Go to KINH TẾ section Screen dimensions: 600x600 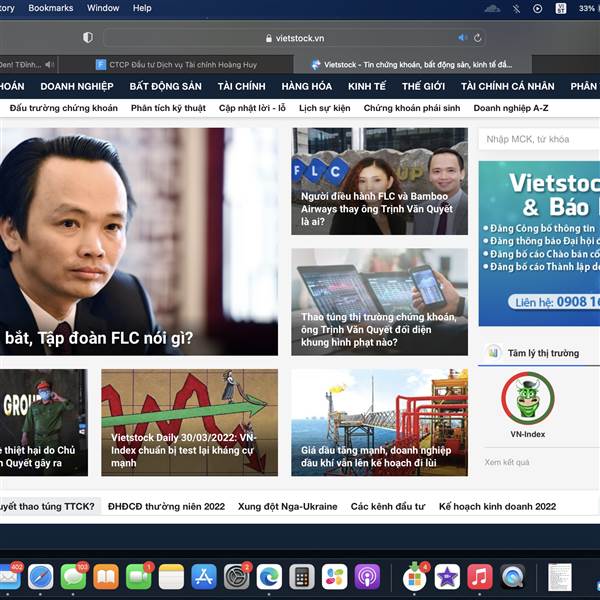pyautogui.click(x=367, y=86)
